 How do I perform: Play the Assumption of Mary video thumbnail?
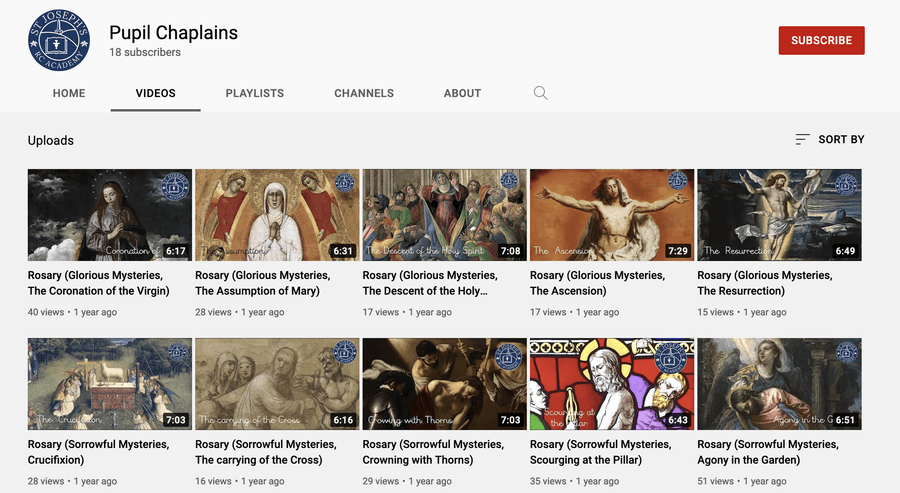(277, 215)
